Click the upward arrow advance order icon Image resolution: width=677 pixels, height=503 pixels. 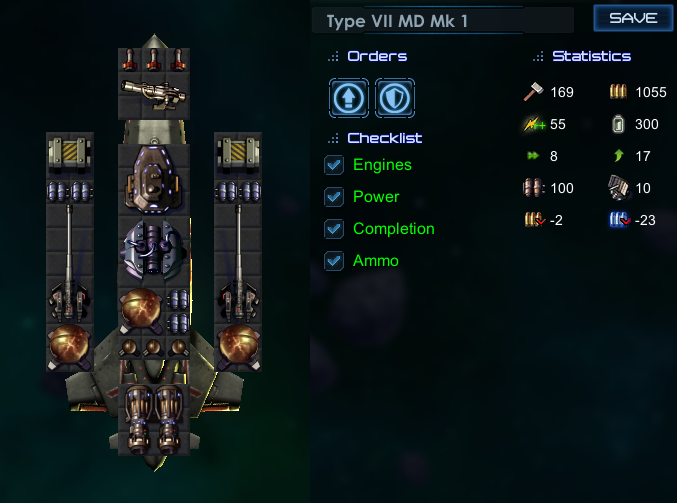click(349, 98)
